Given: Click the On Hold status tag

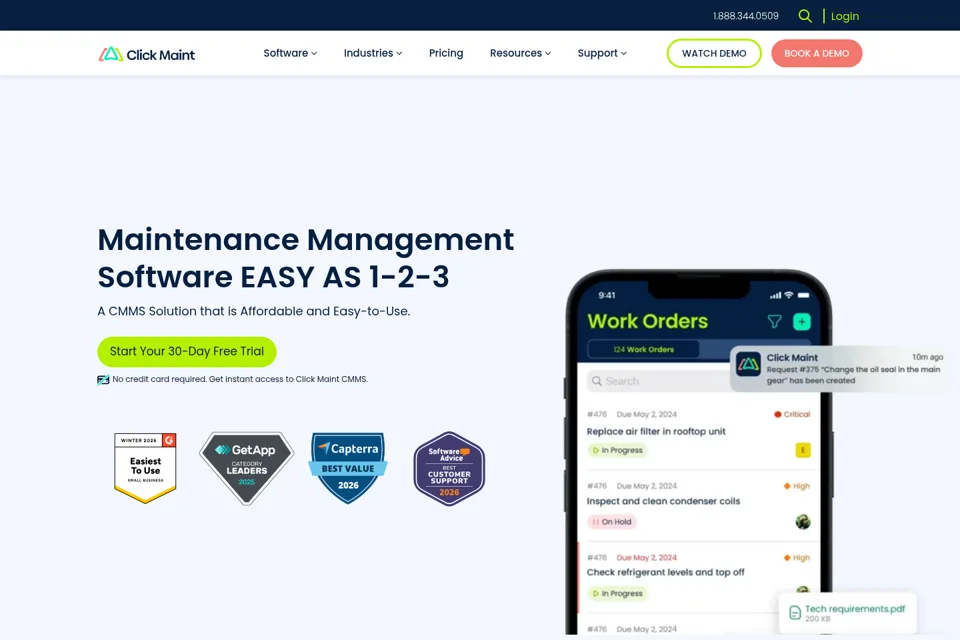Looking at the screenshot, I should (612, 522).
